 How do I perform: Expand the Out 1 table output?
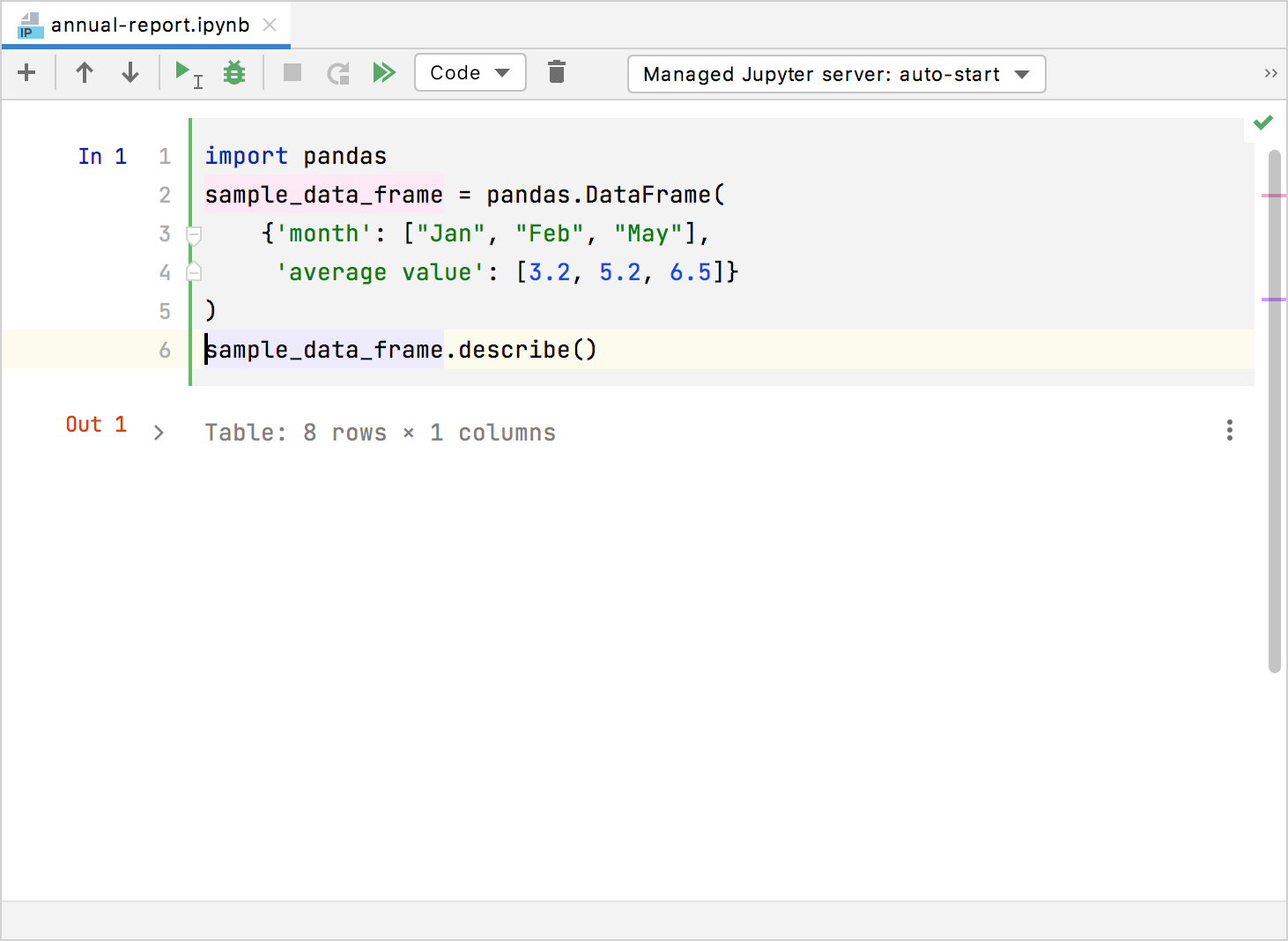[159, 433]
